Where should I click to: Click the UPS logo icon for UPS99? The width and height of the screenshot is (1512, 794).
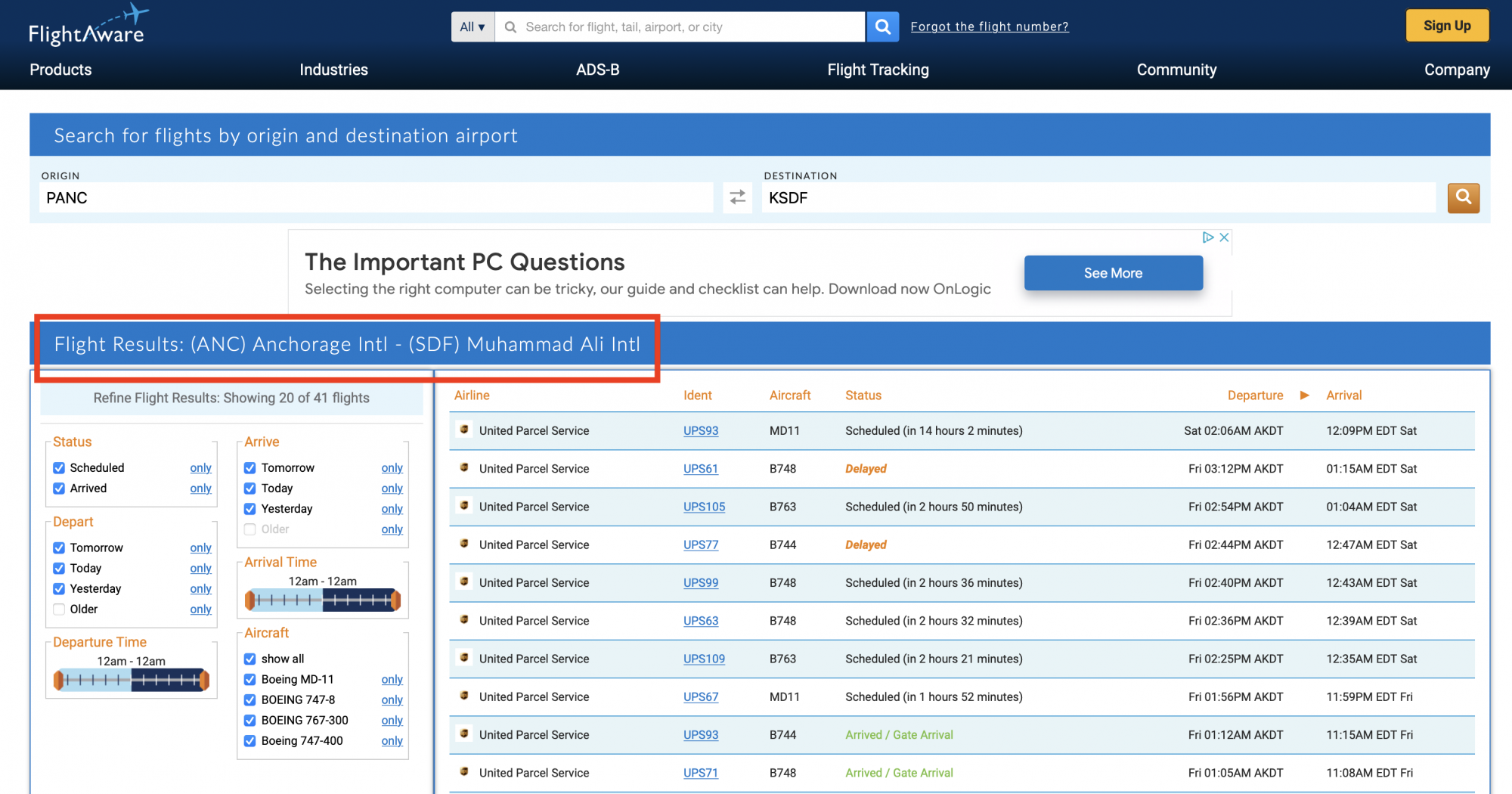pyautogui.click(x=464, y=582)
